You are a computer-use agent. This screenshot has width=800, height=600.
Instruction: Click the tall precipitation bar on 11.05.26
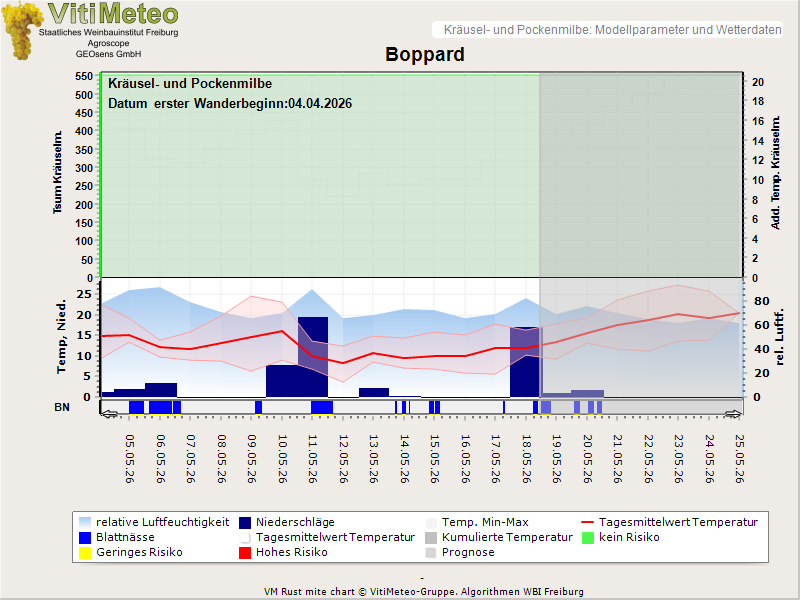tap(313, 357)
